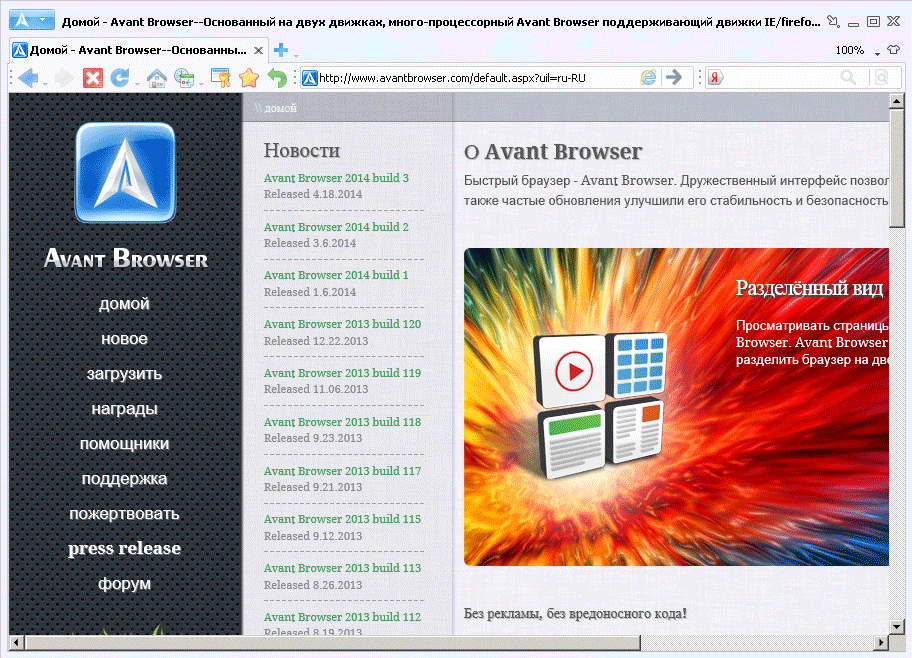
Task: Go to the форум section in the sidebar
Action: pyautogui.click(x=123, y=583)
